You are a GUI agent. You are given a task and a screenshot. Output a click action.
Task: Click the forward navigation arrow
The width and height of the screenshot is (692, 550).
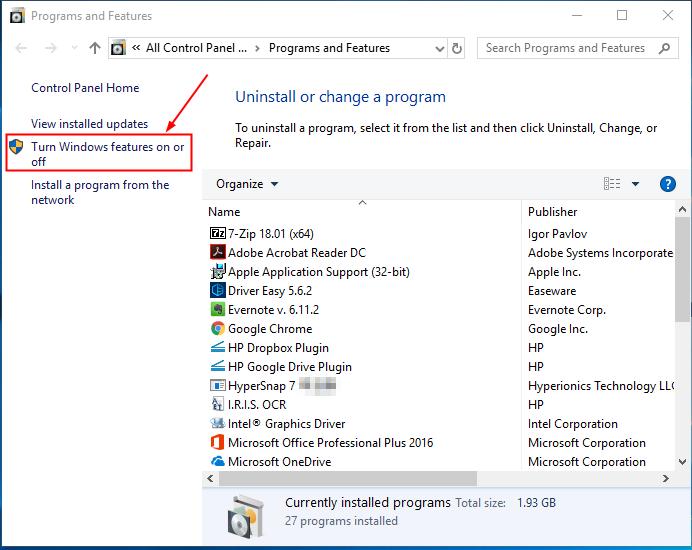[51, 48]
